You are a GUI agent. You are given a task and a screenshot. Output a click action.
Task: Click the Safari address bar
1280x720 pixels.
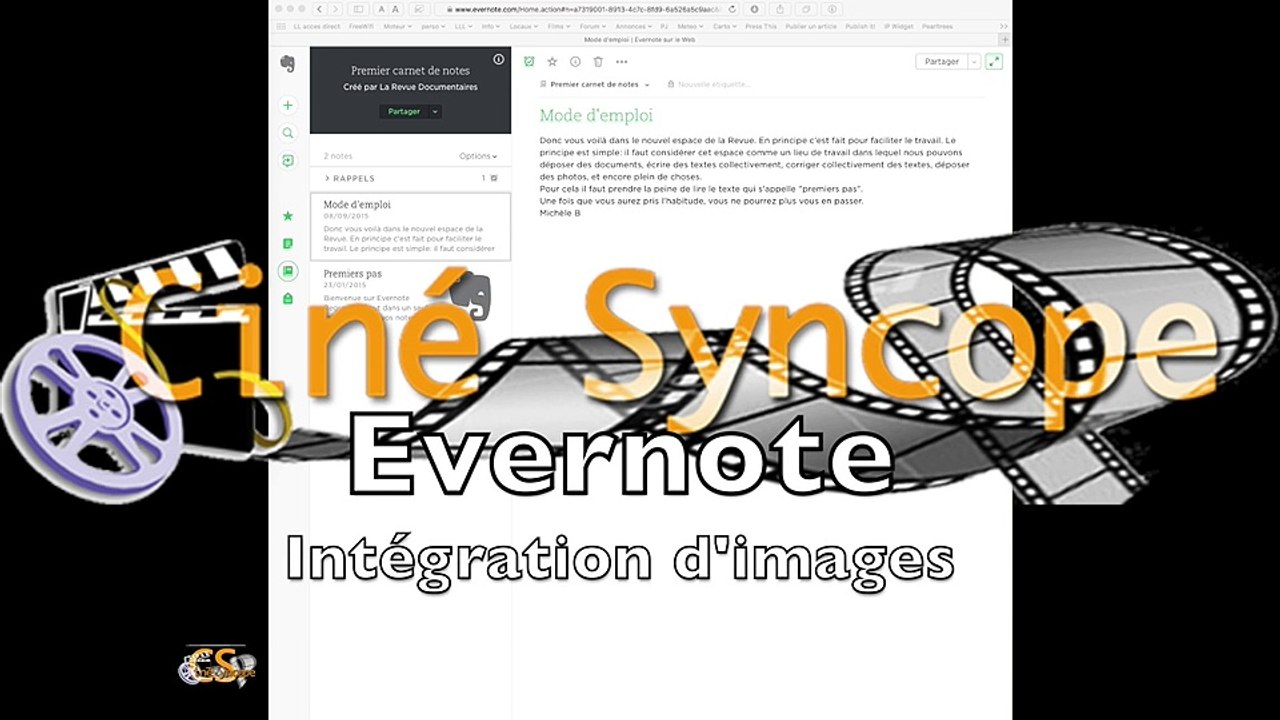[589, 9]
